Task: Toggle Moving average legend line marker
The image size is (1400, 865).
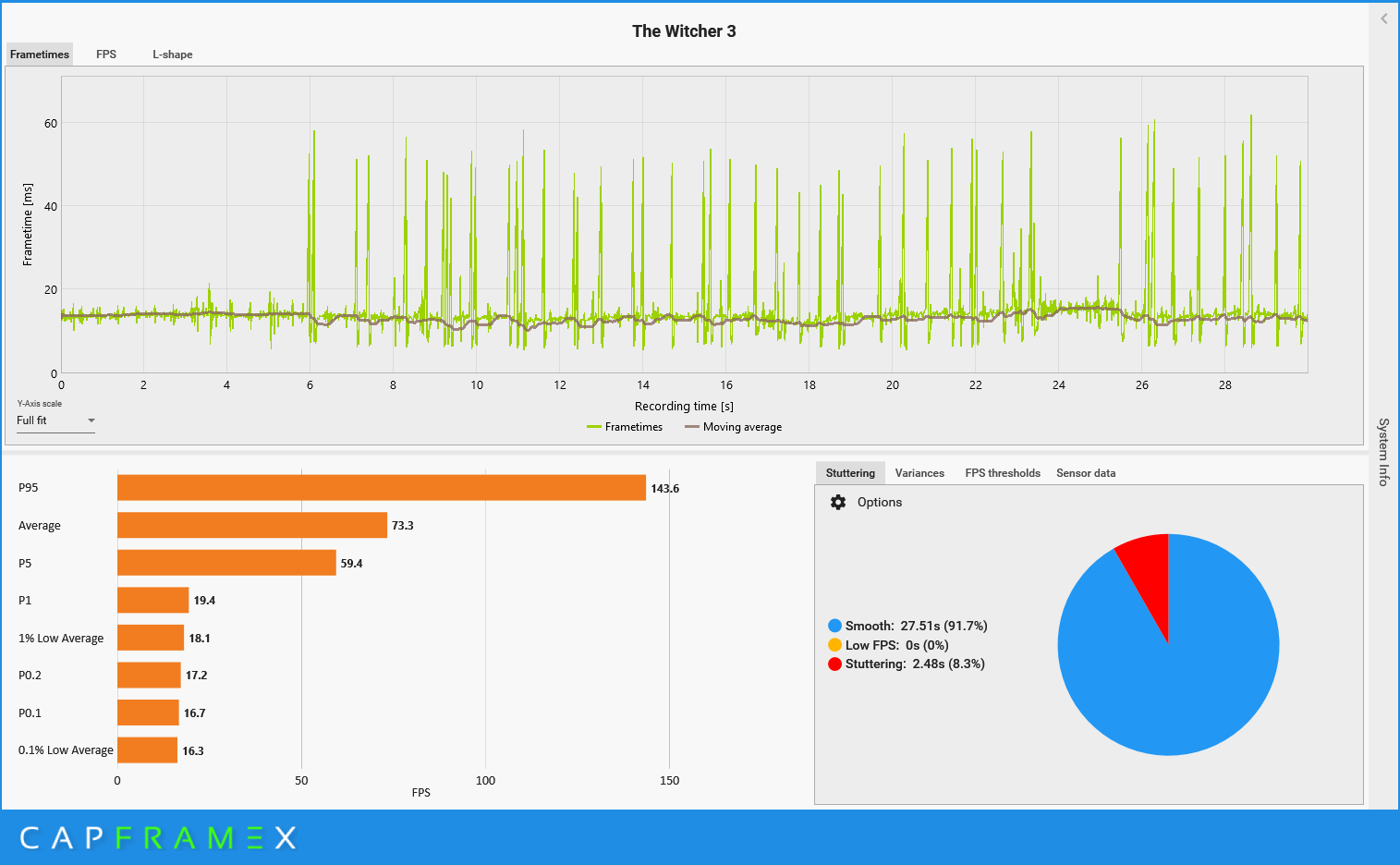Action: [x=692, y=427]
